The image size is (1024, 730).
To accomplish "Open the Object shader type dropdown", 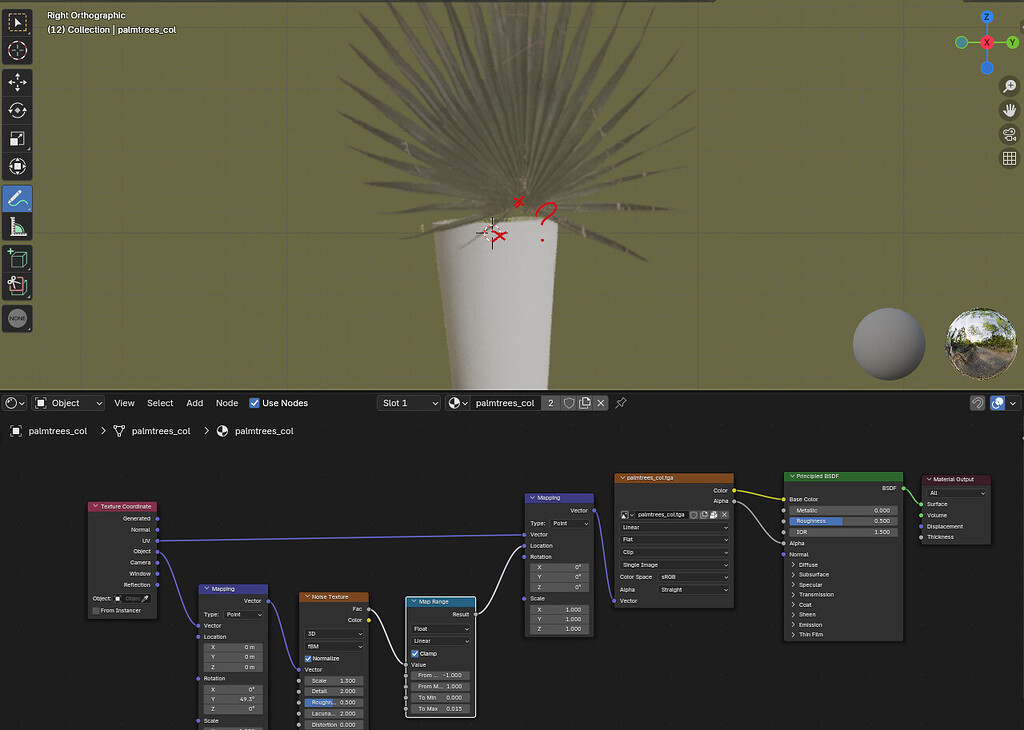I will tap(69, 403).
